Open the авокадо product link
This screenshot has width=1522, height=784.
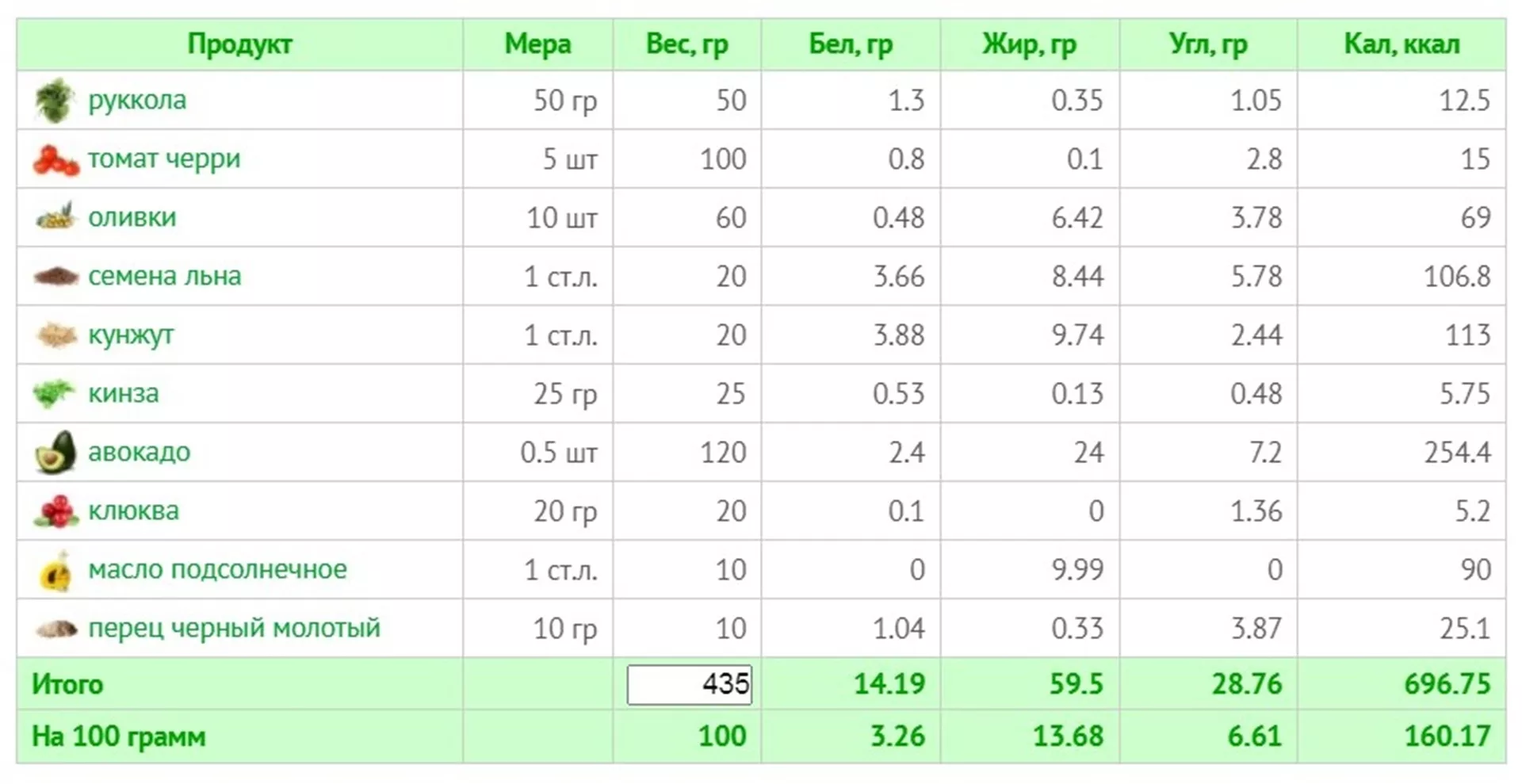(x=139, y=453)
